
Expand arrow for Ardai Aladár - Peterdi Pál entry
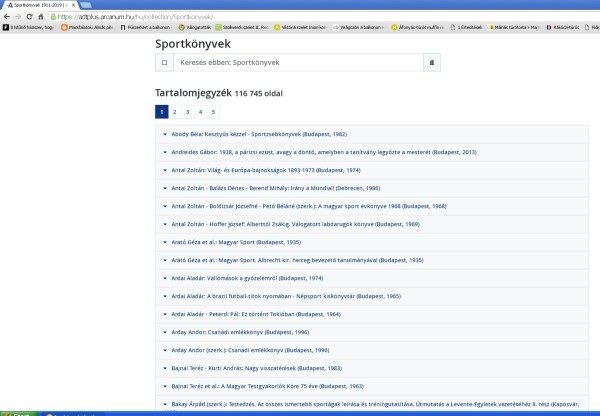point(165,314)
